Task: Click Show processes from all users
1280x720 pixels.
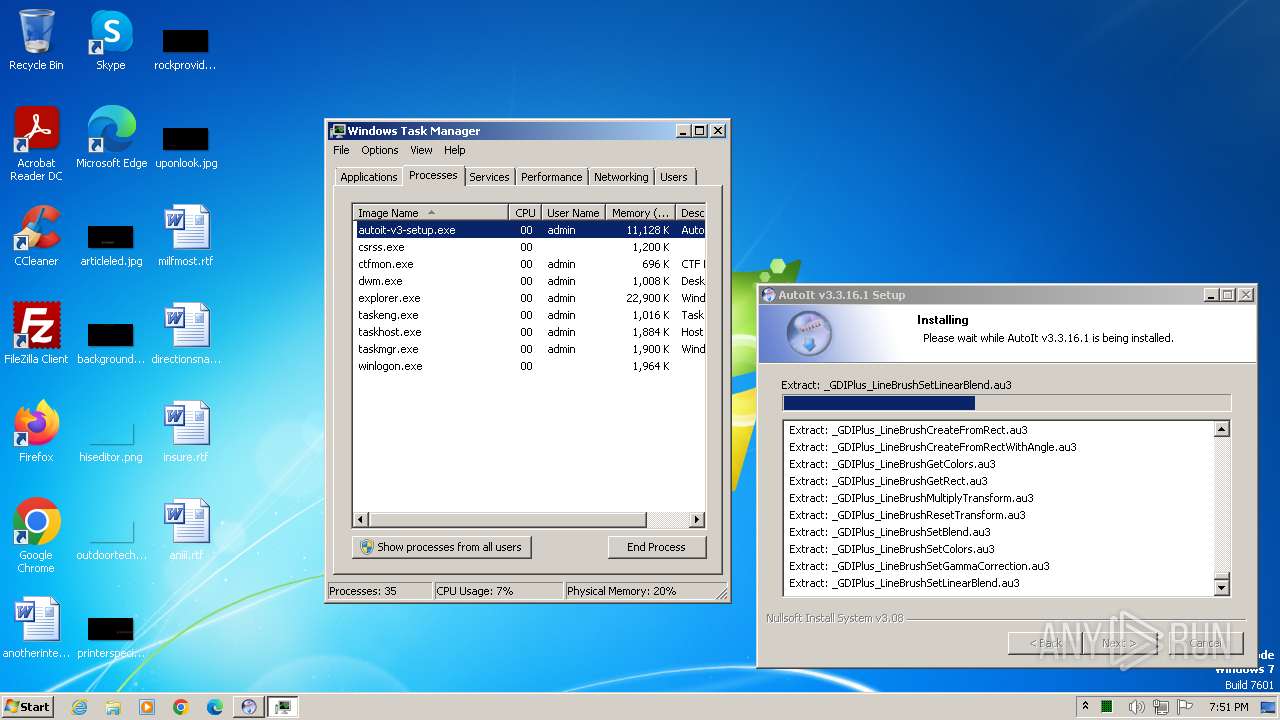Action: [441, 547]
